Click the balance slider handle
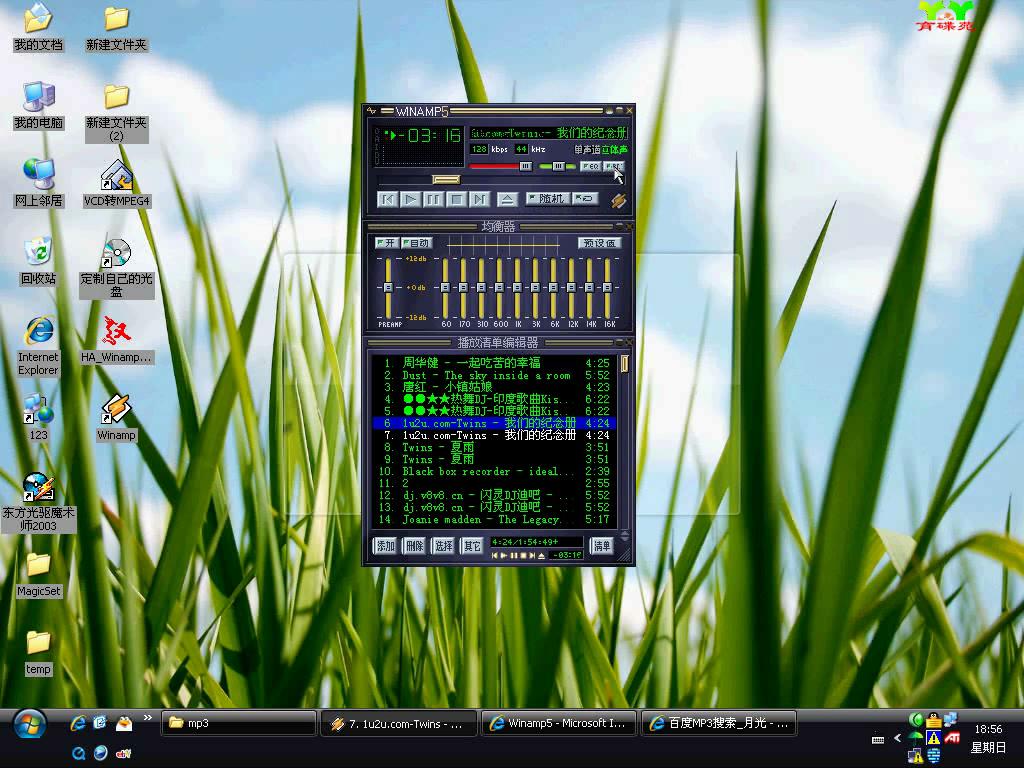 558,167
